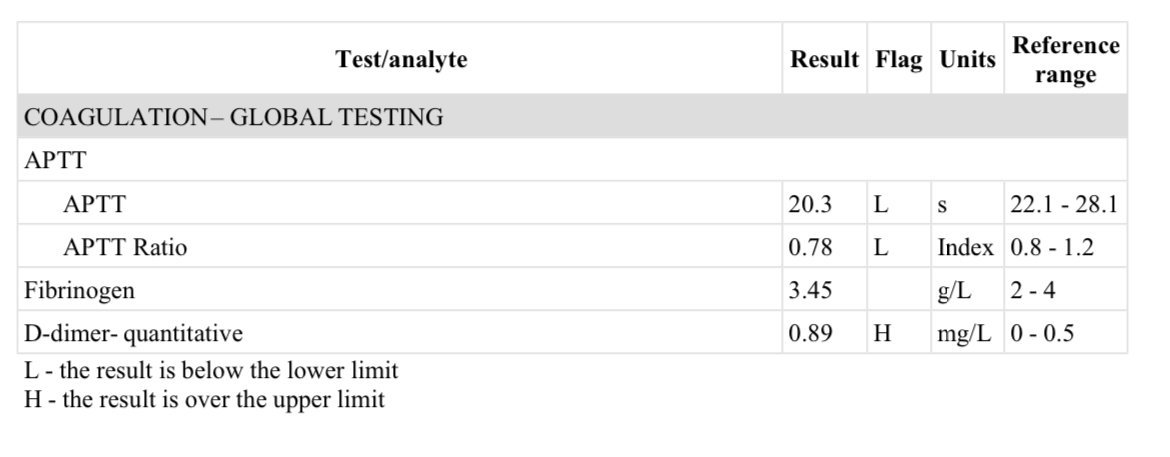Image resolution: width=1170 pixels, height=457 pixels.
Task: Click the D-dimer- quantitative test name
Action: pos(133,333)
